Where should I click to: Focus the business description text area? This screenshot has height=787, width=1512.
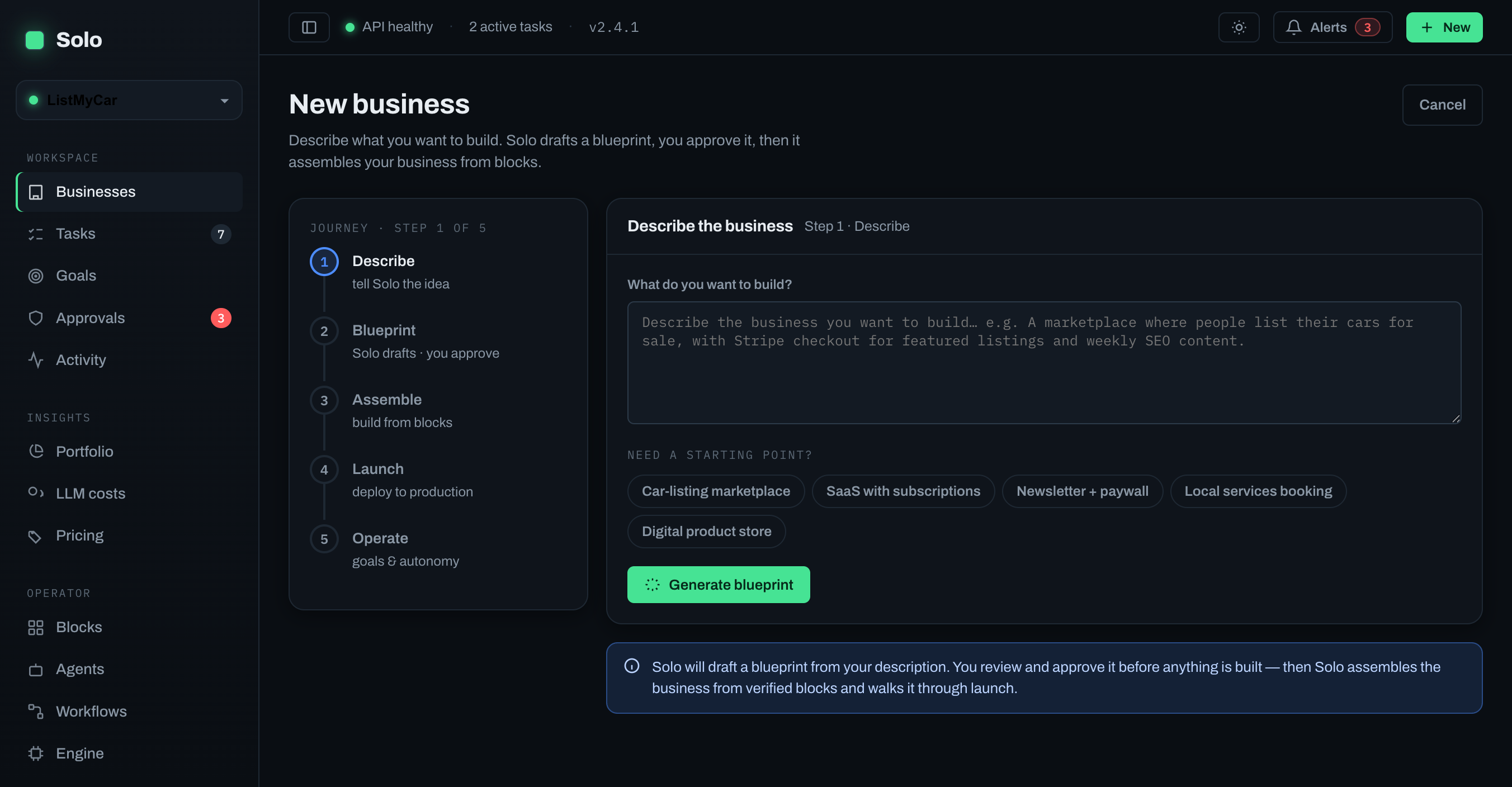click(x=1044, y=363)
